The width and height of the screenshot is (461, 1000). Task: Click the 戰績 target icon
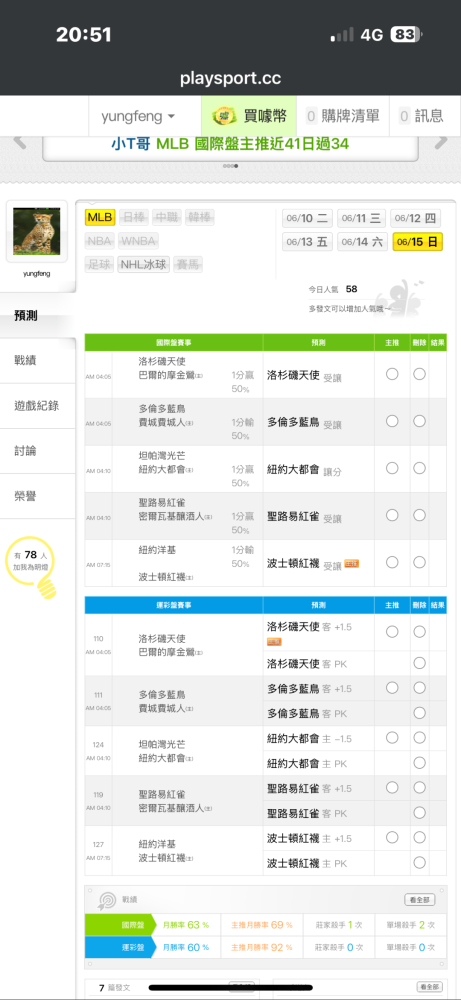tap(105, 900)
